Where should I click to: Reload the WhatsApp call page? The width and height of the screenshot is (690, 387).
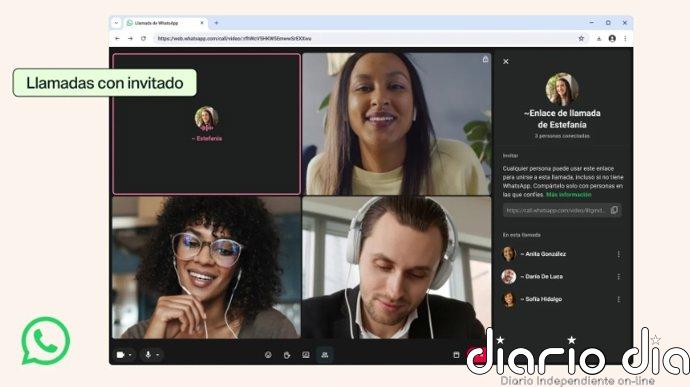(x=143, y=39)
